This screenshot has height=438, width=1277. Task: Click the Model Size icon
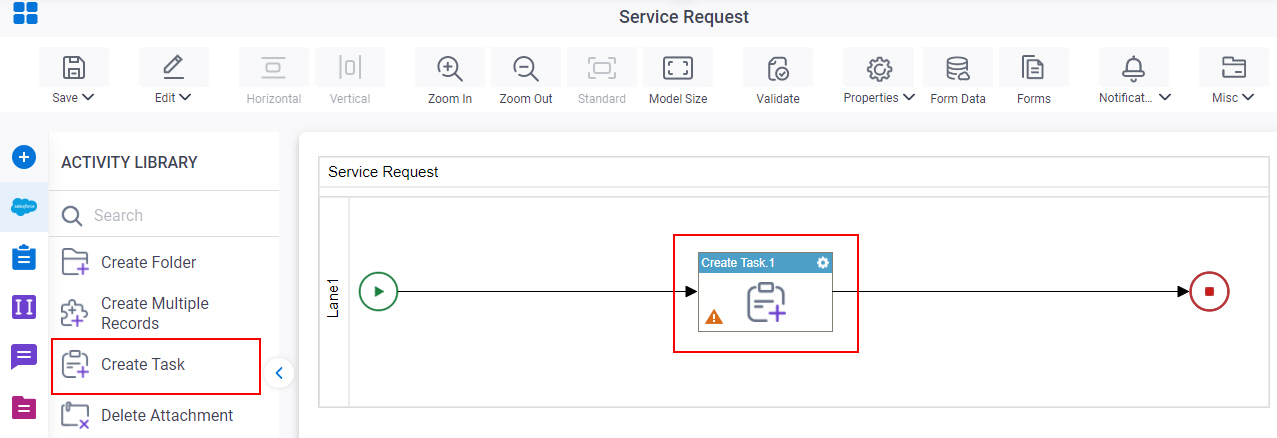tap(678, 68)
